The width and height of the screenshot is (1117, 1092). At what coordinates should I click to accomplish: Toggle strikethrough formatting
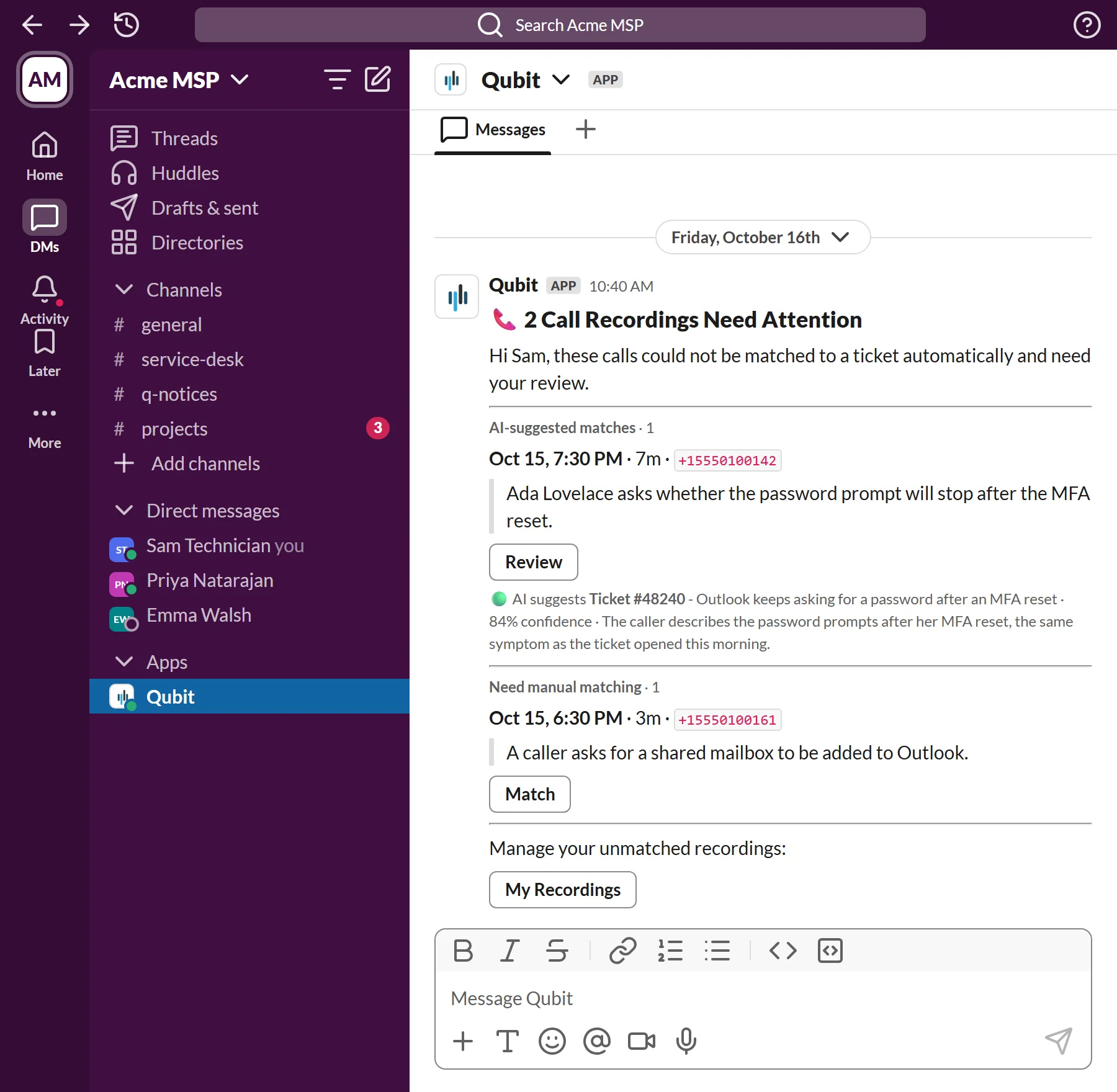[x=557, y=951]
